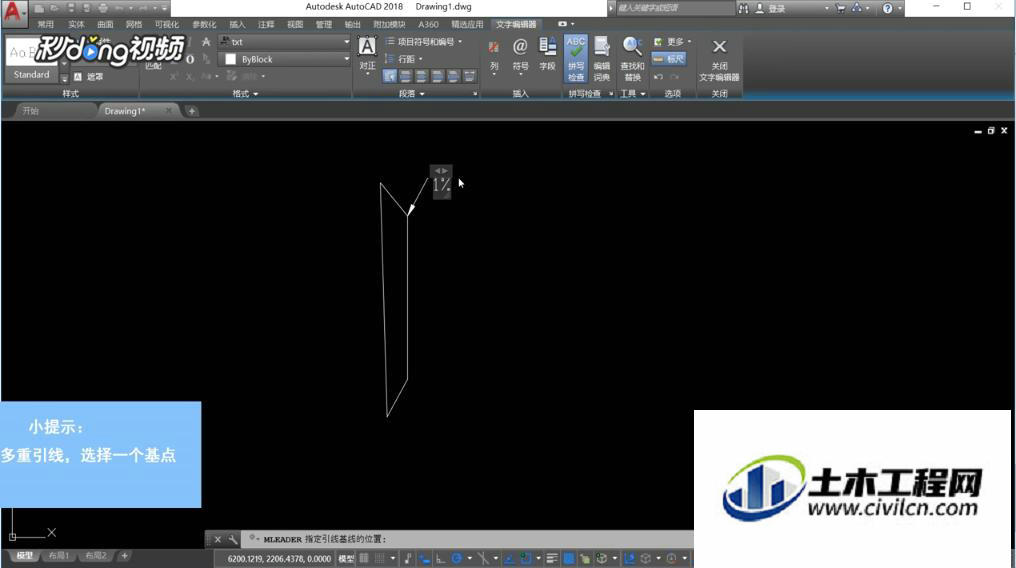Toggle lineweight display in the status bar
The width and height of the screenshot is (1016, 568).
(552, 558)
